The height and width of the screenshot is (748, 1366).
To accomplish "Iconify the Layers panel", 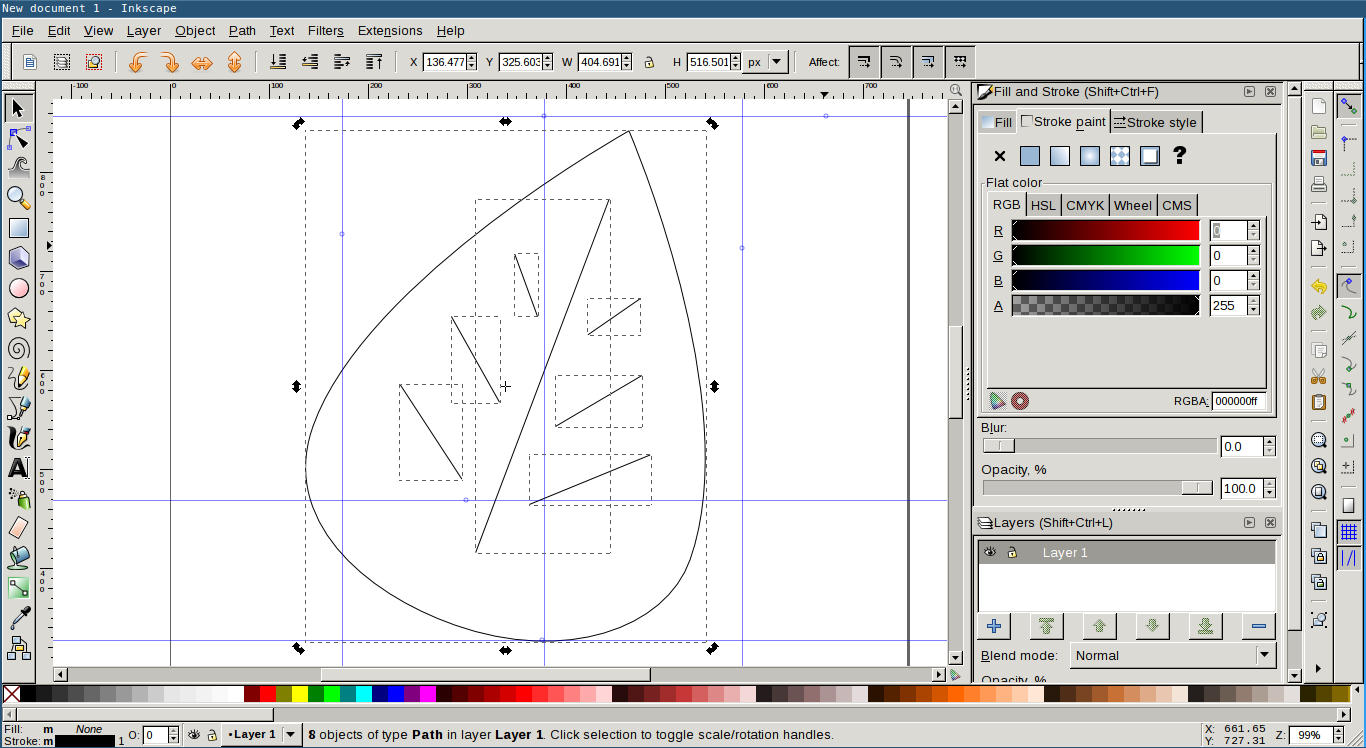I will click(1249, 522).
